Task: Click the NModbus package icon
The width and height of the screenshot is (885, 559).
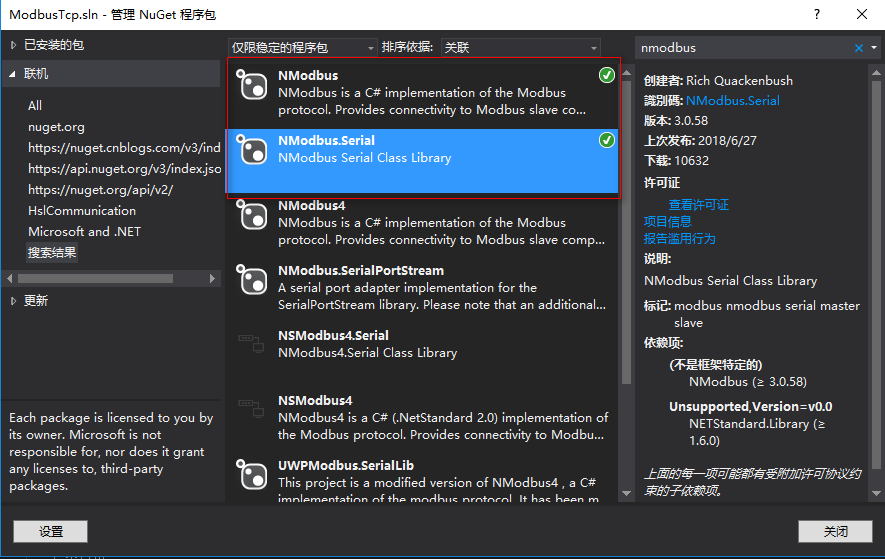Action: point(252,85)
